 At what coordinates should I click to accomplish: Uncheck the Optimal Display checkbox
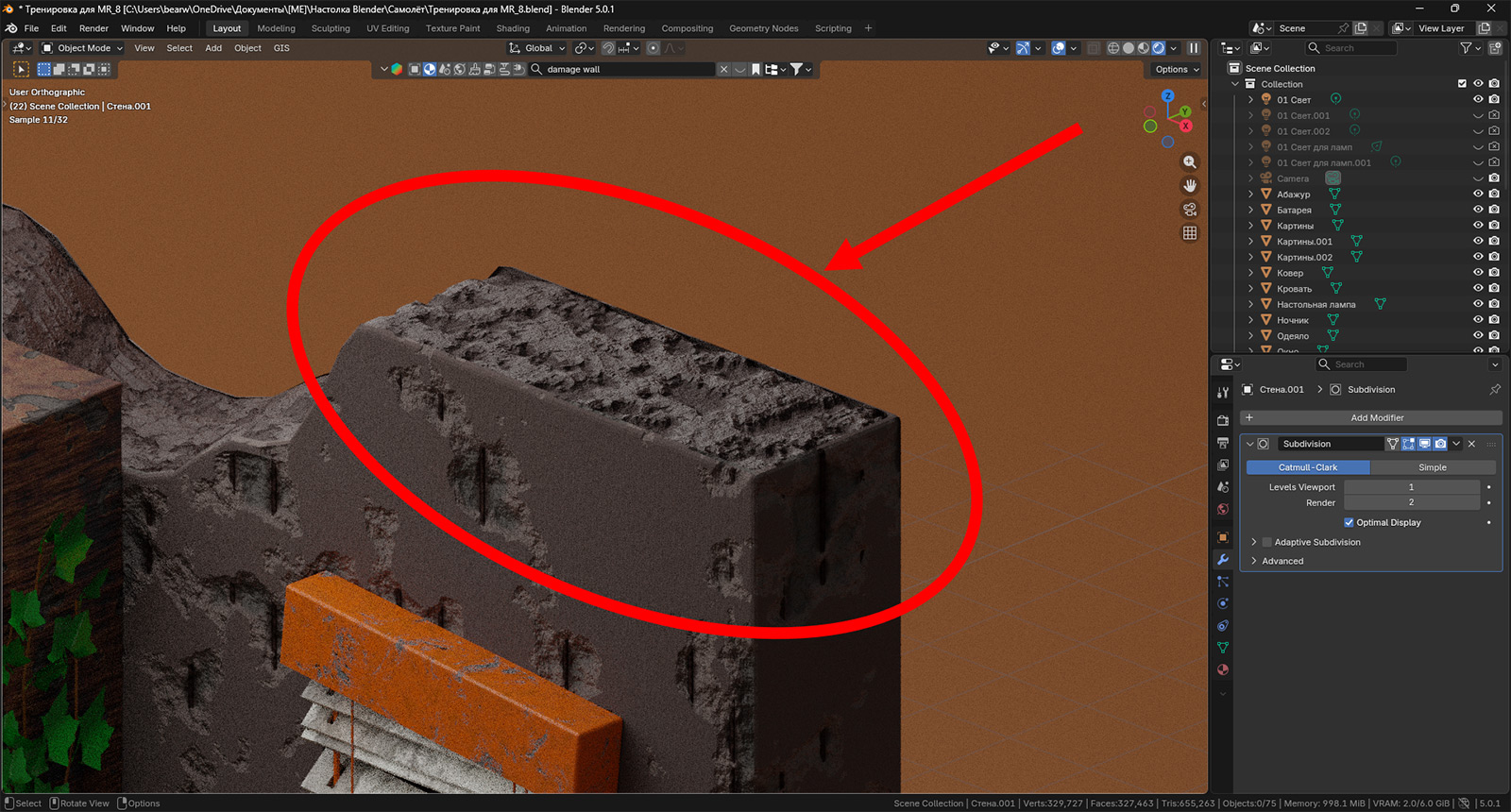[x=1349, y=523]
